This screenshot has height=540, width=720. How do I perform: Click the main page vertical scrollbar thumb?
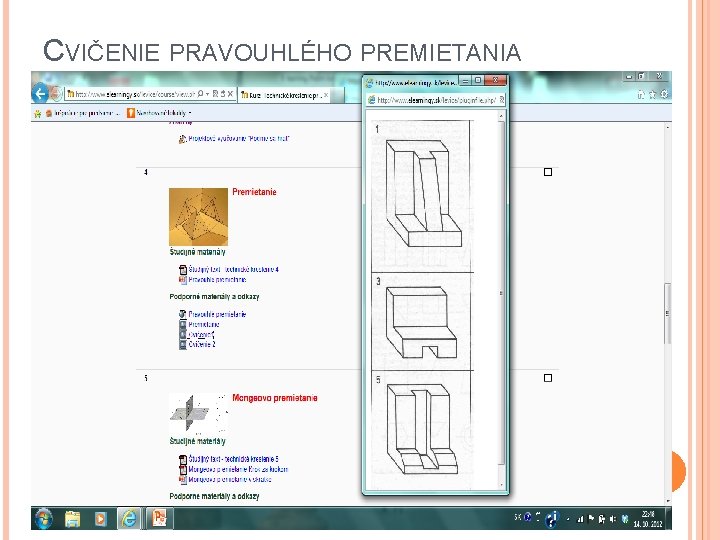tap(668, 314)
